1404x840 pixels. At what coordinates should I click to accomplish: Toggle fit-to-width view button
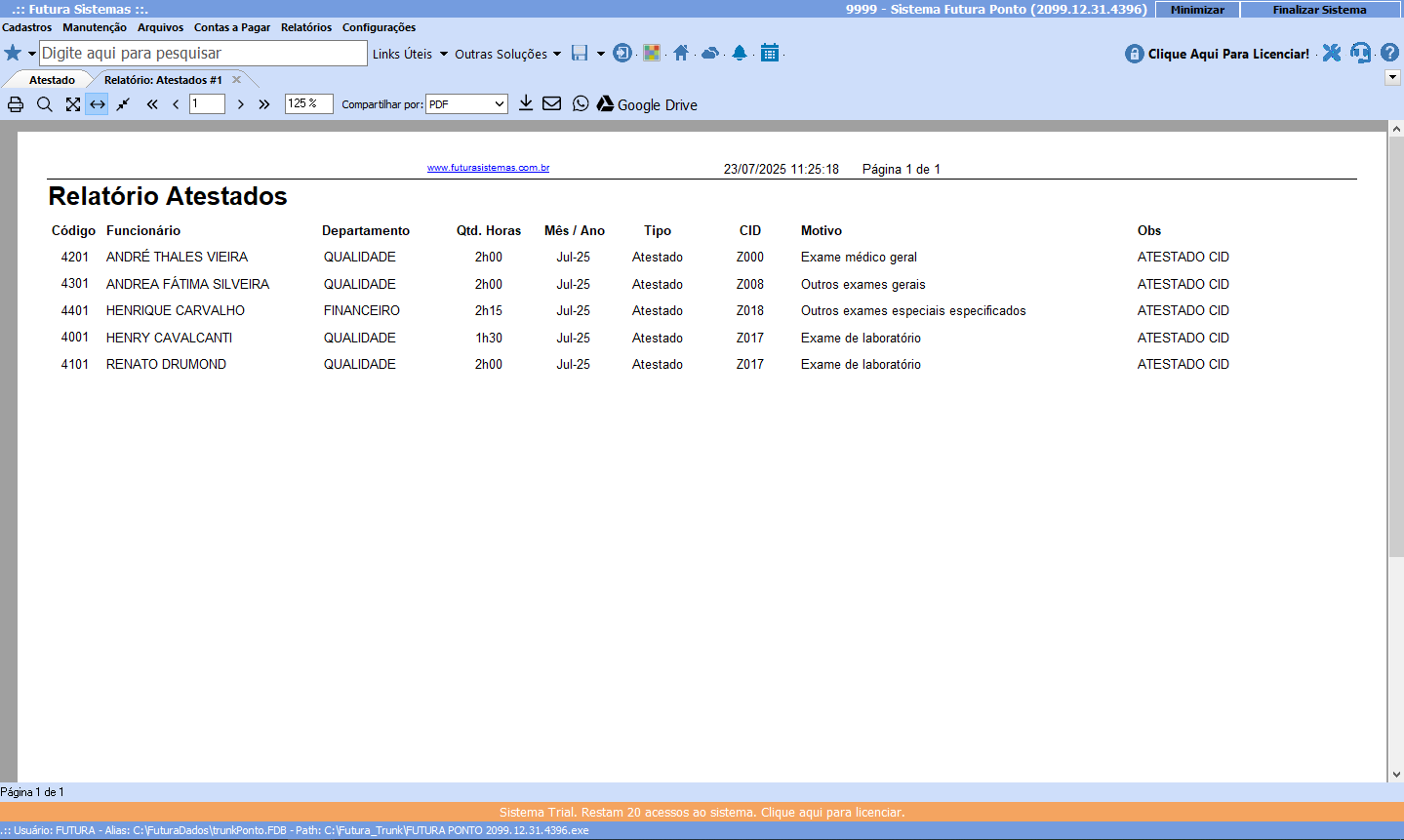(x=97, y=104)
